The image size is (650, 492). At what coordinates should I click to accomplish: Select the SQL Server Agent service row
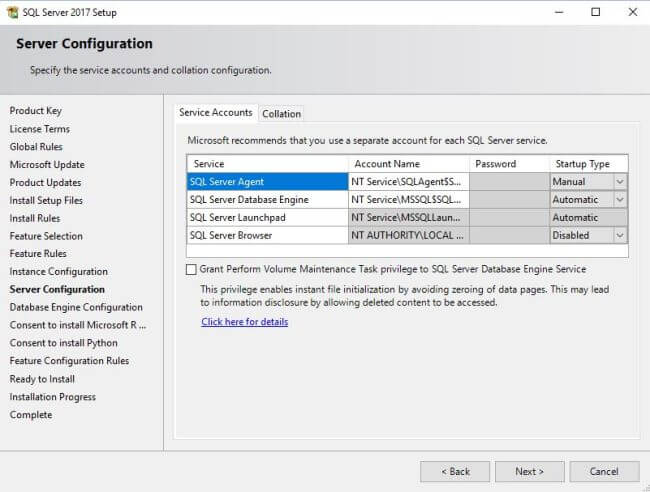(267, 182)
